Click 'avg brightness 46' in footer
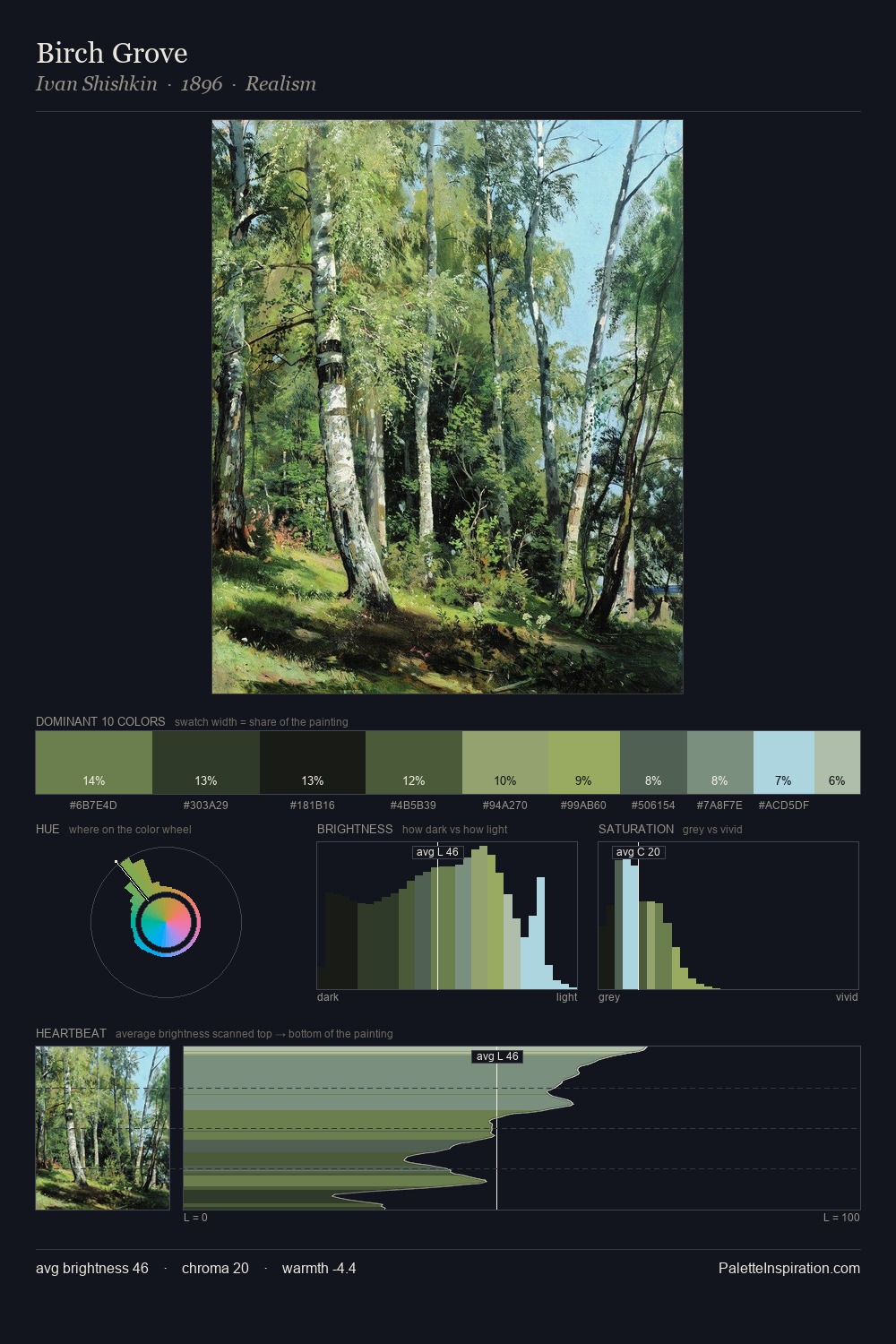 pyautogui.click(x=92, y=1268)
